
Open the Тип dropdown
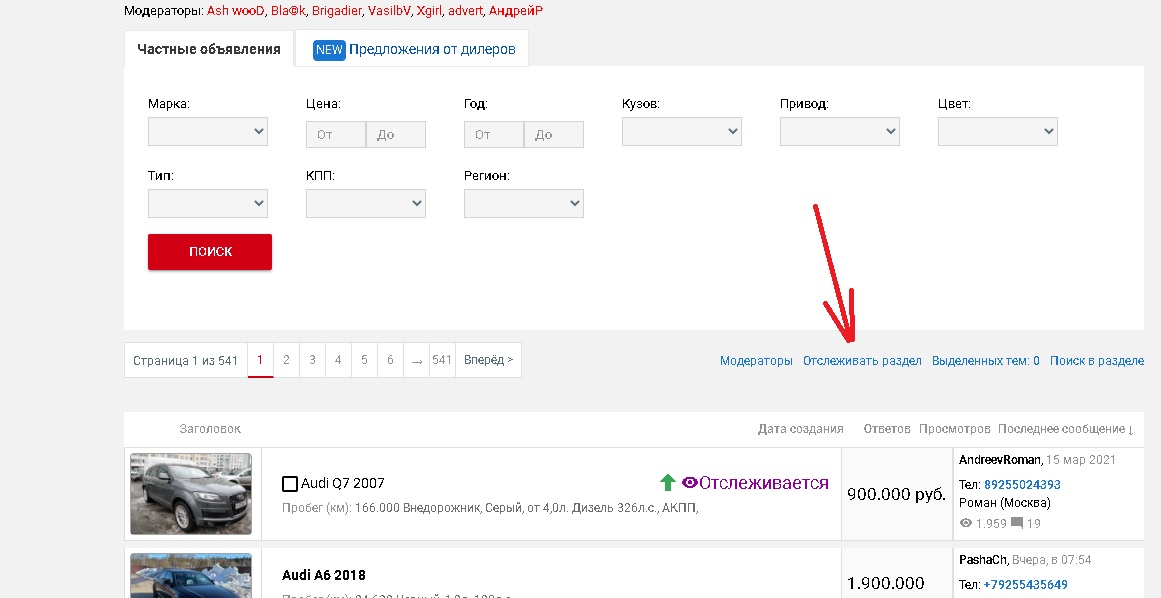207,204
